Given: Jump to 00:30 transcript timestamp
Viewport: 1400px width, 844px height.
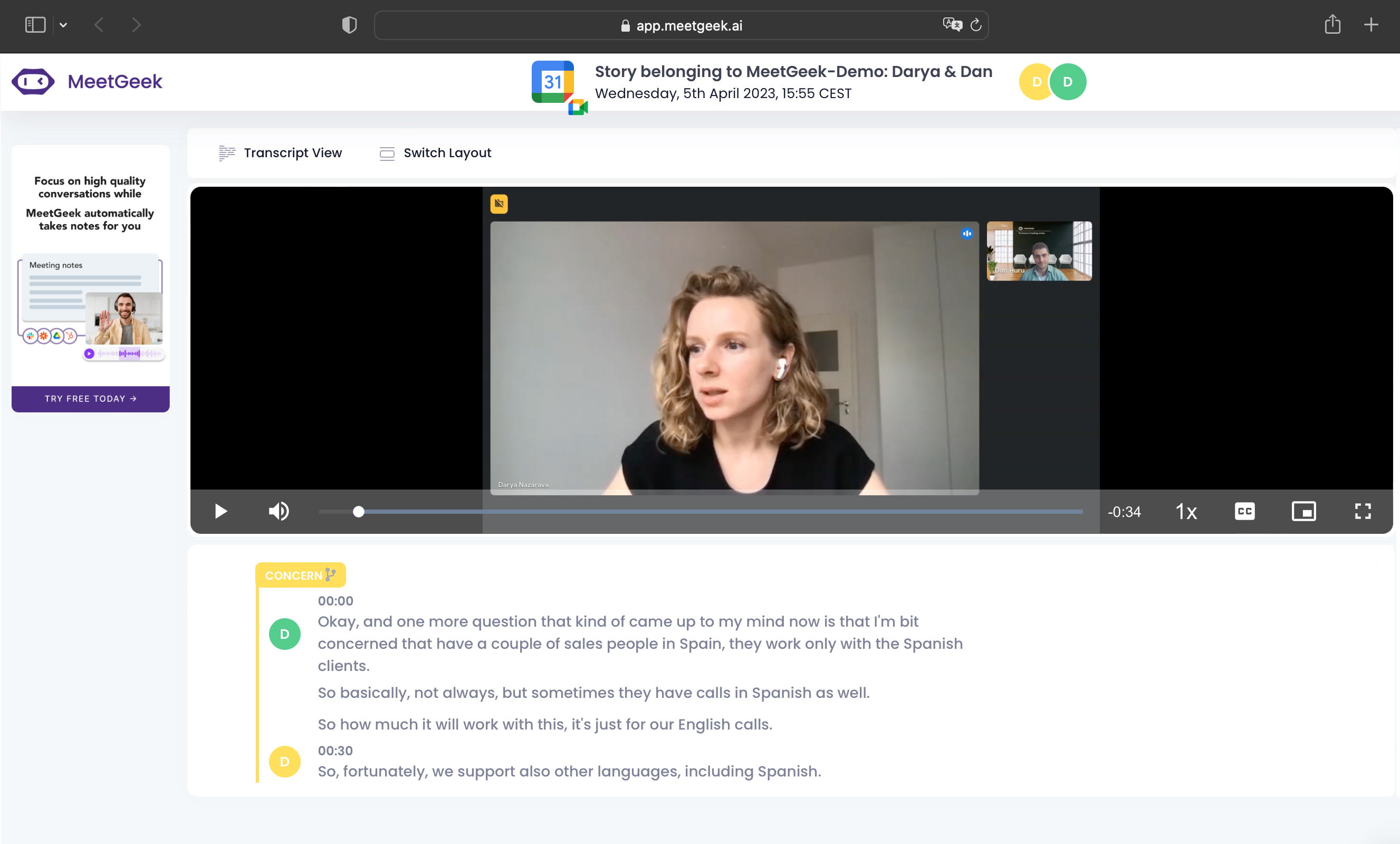Looking at the screenshot, I should [x=335, y=750].
